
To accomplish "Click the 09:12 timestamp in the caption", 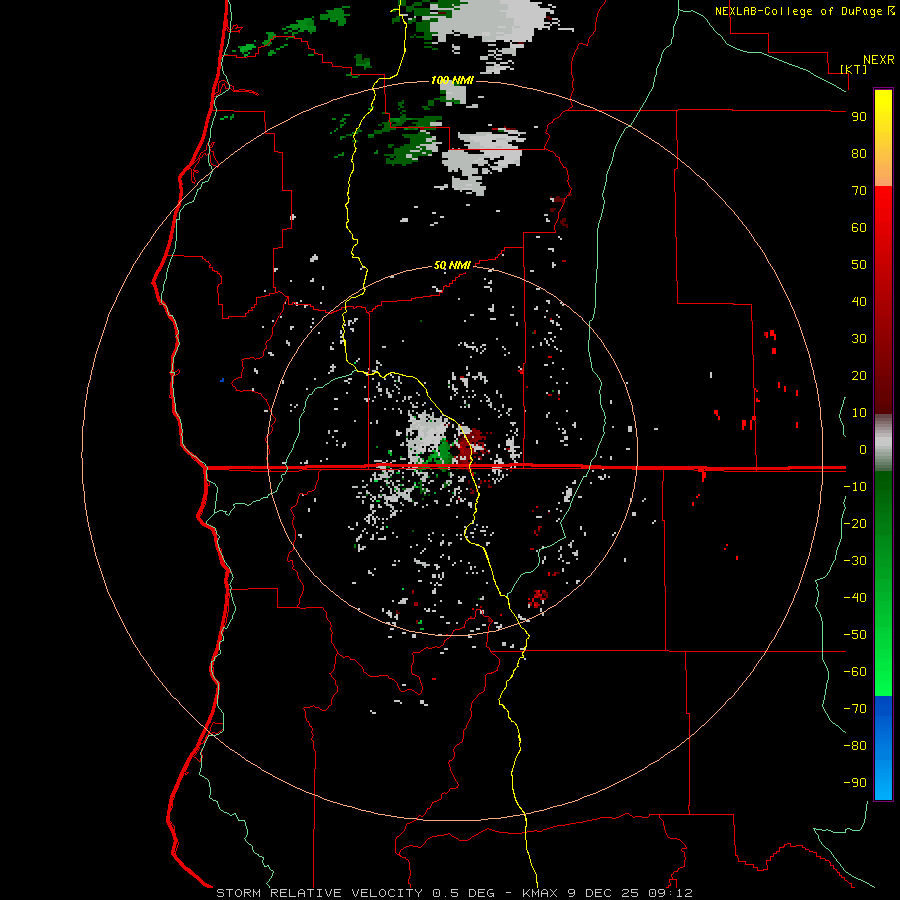I will tap(670, 893).
